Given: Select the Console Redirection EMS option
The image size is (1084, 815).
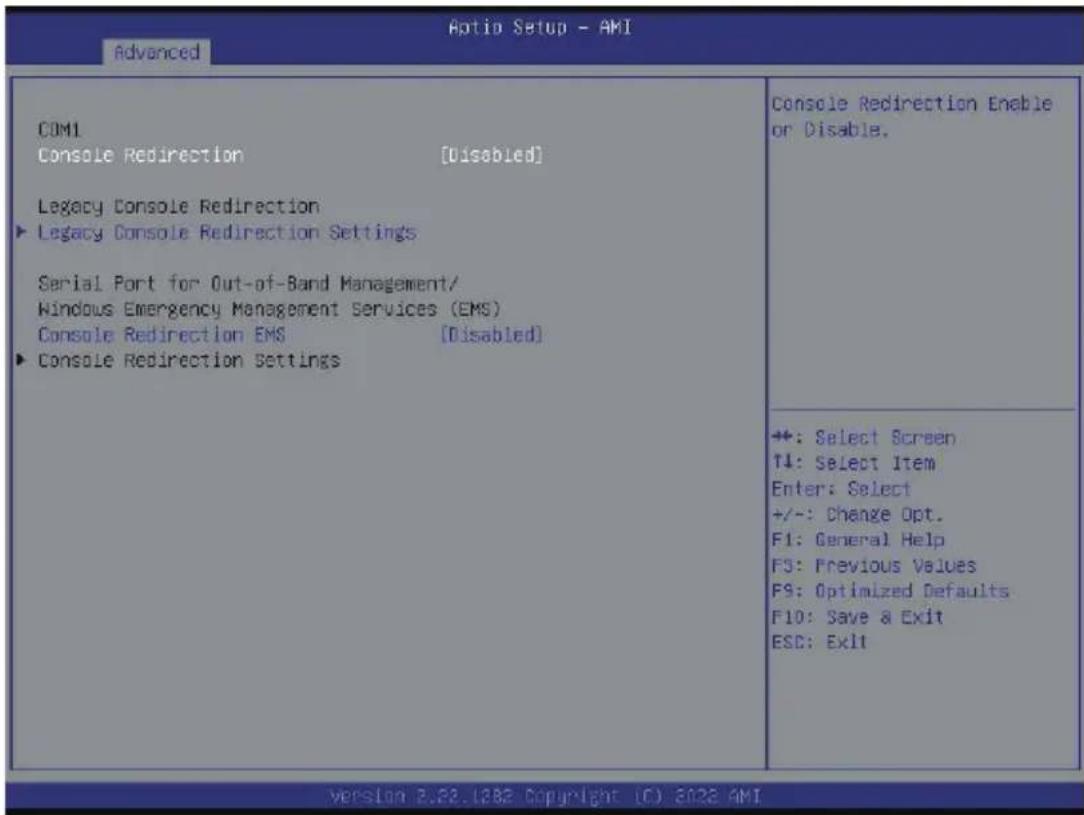Looking at the screenshot, I should pyautogui.click(x=162, y=335).
